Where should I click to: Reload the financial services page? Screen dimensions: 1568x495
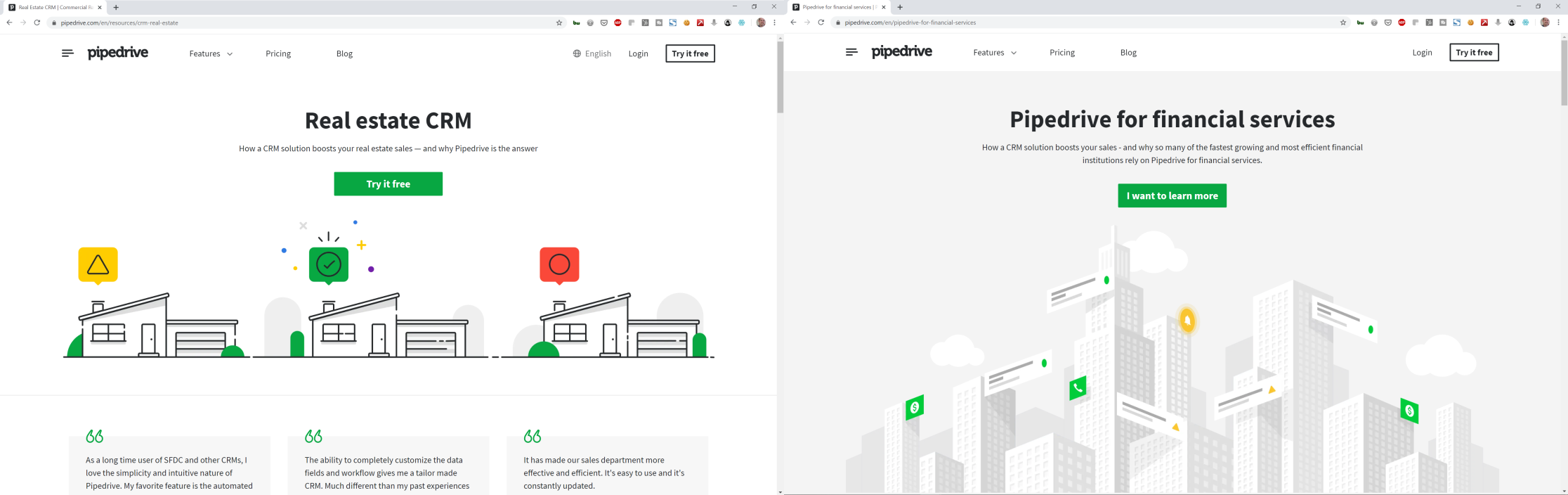(821, 22)
